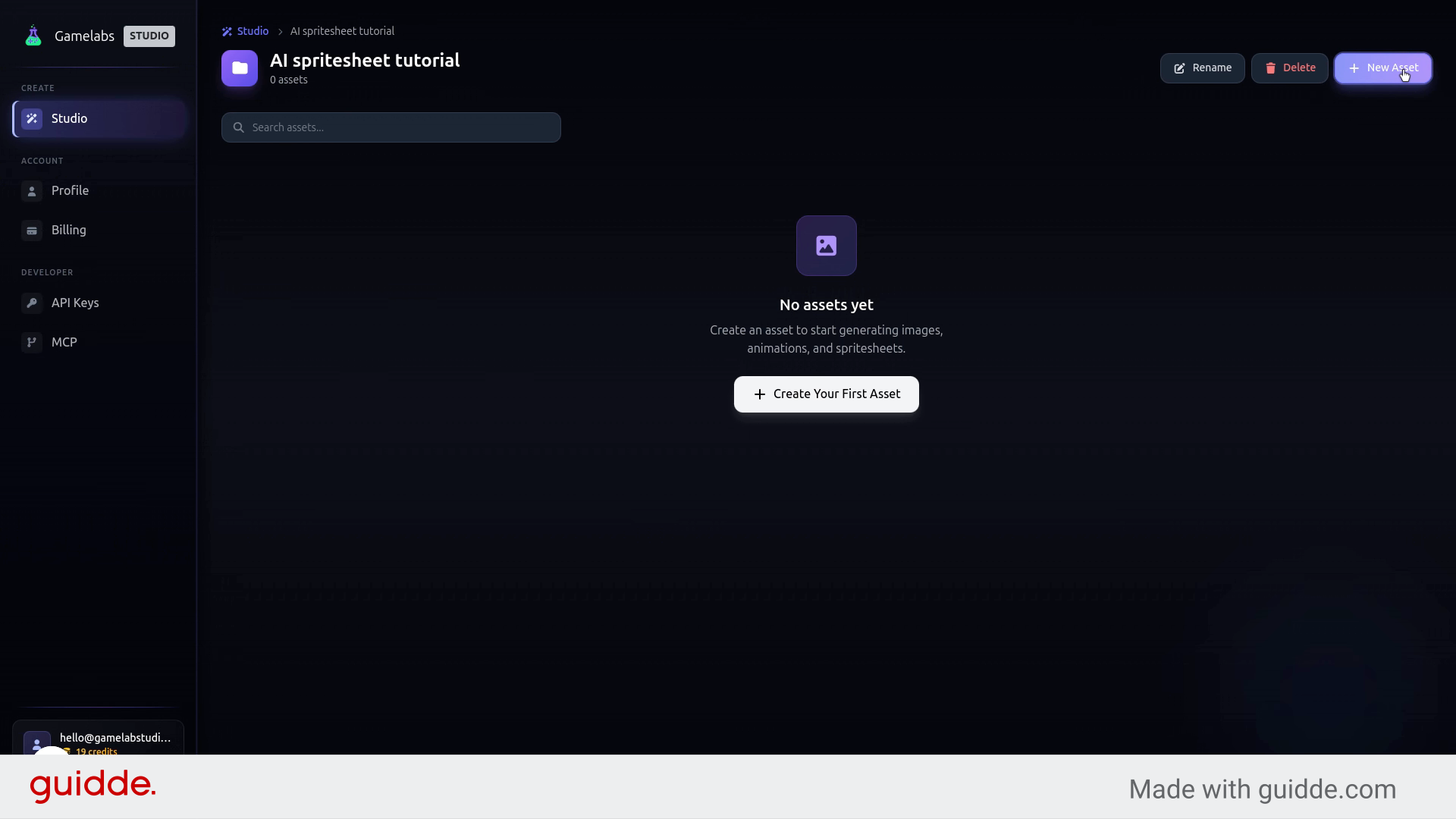Click the API Keys key icon
Screen dimensions: 1456x819
[32, 303]
